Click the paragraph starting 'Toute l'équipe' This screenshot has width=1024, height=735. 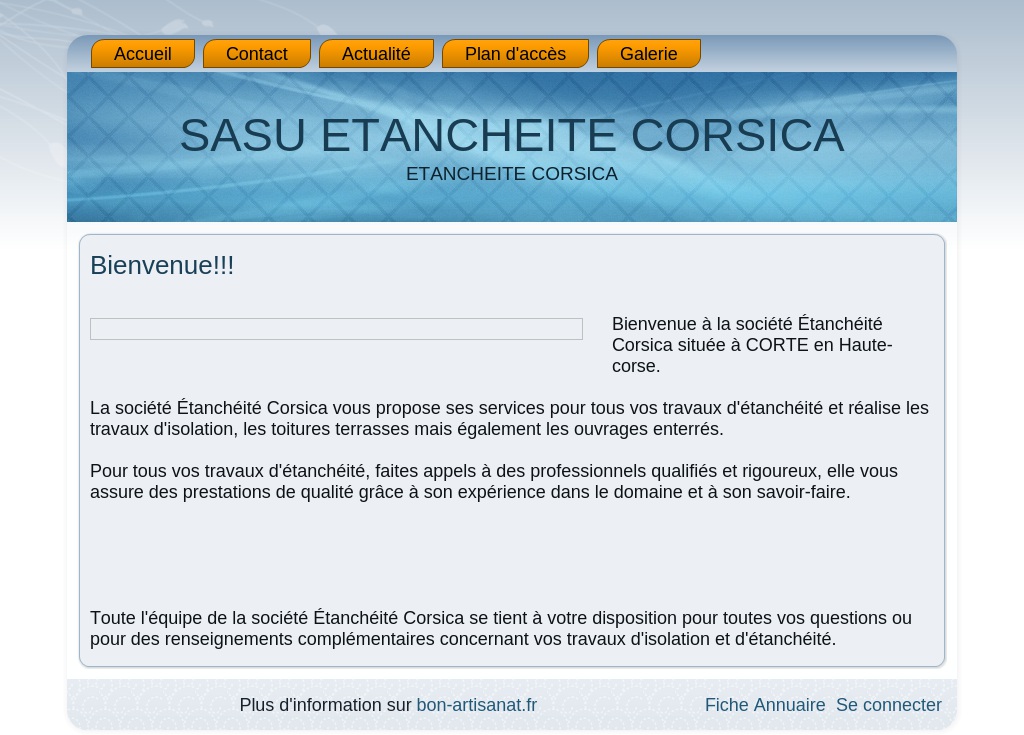pos(501,628)
